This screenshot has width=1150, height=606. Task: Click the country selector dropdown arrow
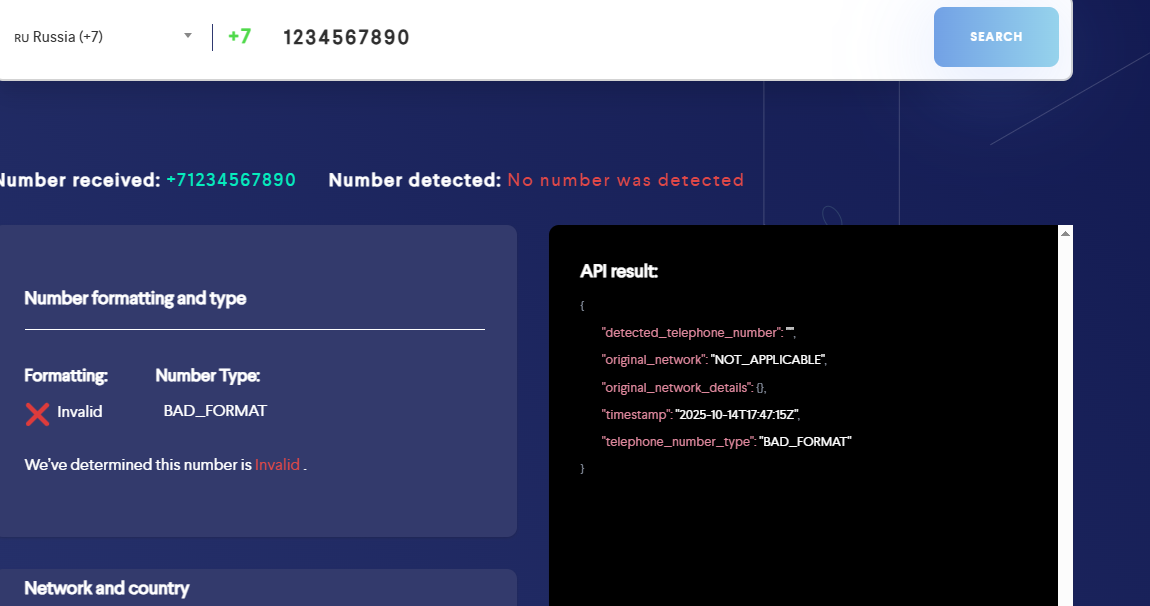[x=187, y=36]
